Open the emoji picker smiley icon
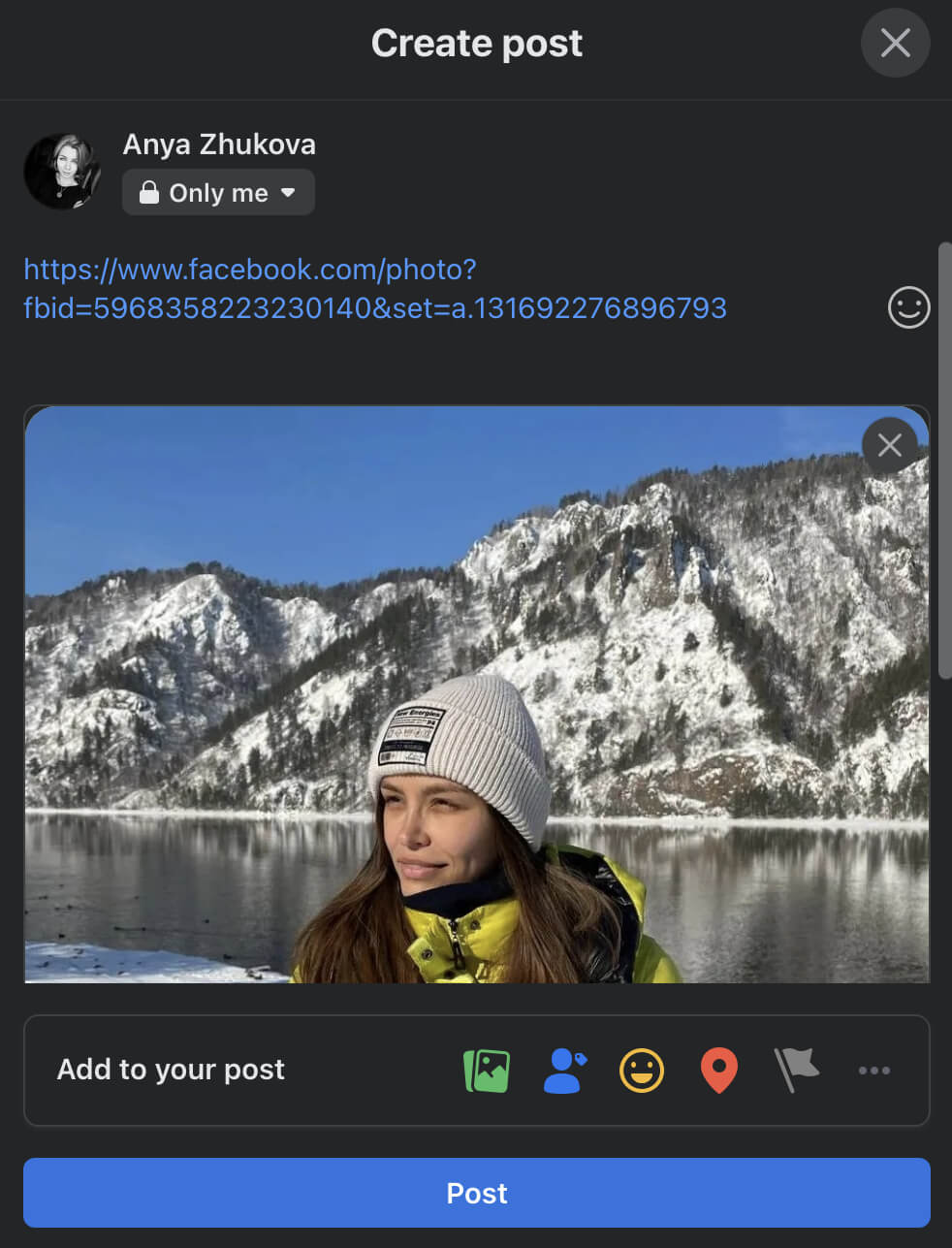The width and height of the screenshot is (952, 1248). pyautogui.click(x=908, y=307)
